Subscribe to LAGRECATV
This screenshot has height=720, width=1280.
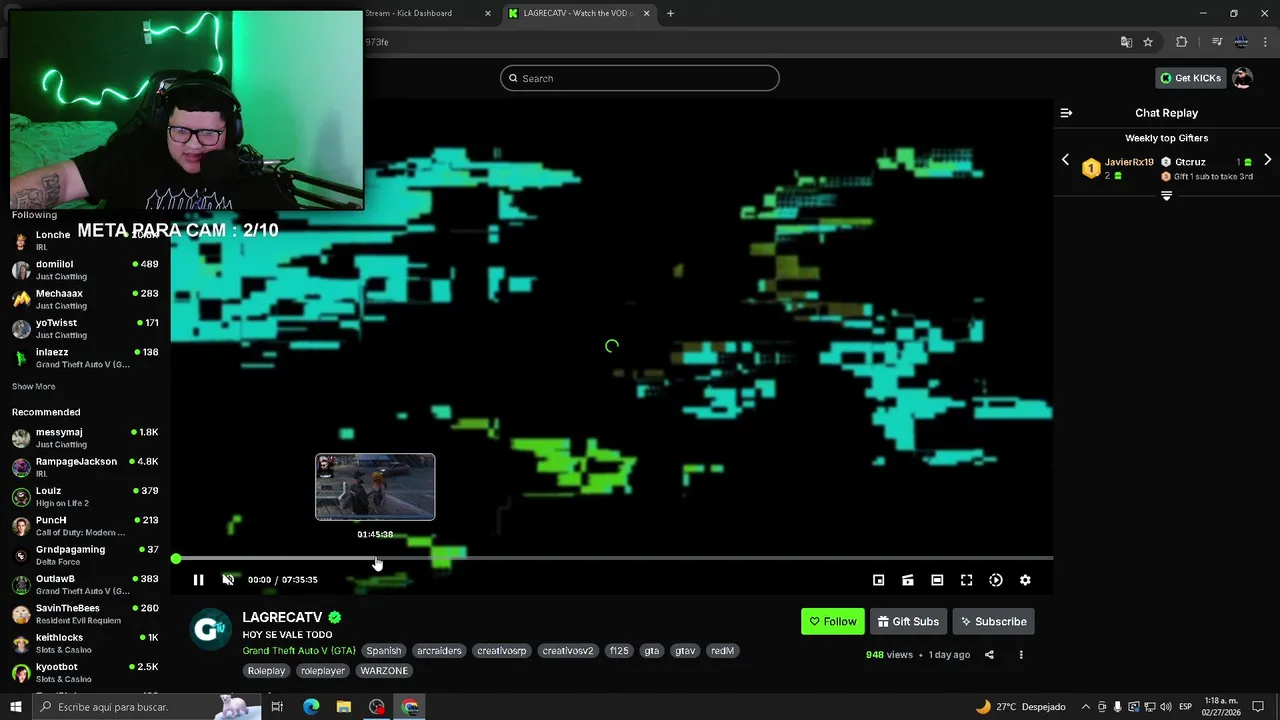pyautogui.click(x=993, y=621)
